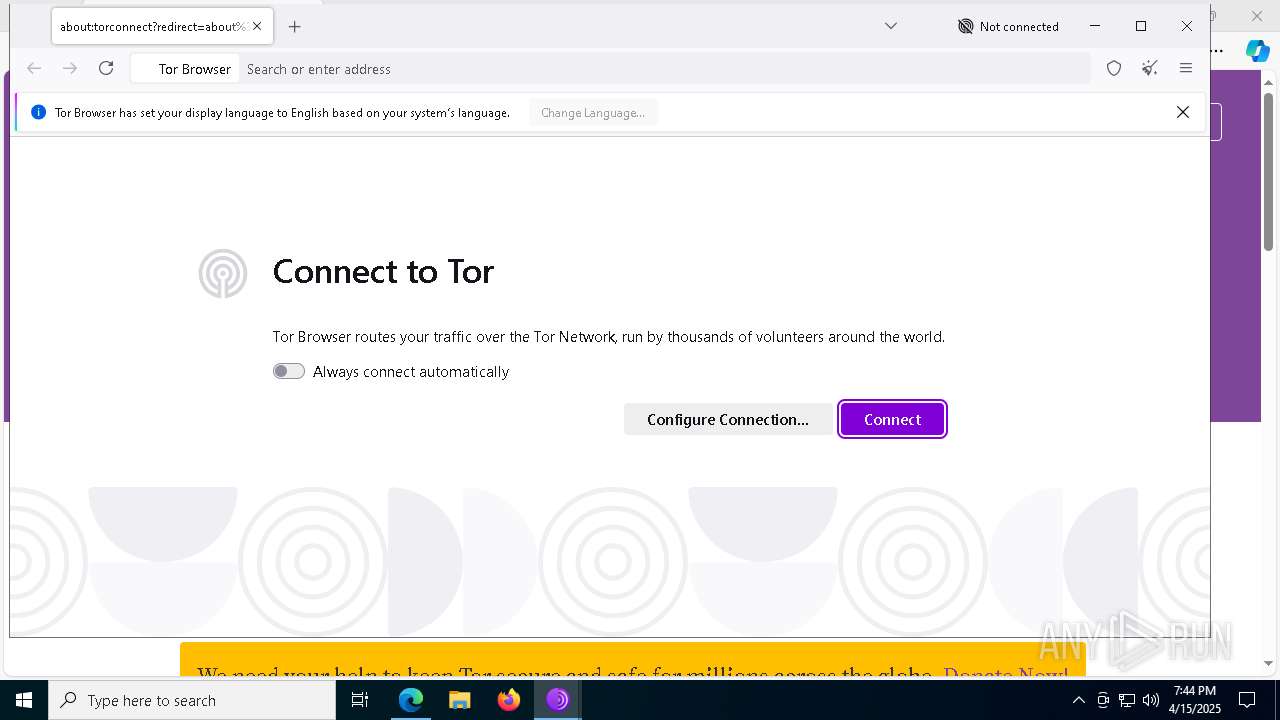Toggle Always connect automatically switch
The image size is (1280, 720).
[x=289, y=371]
